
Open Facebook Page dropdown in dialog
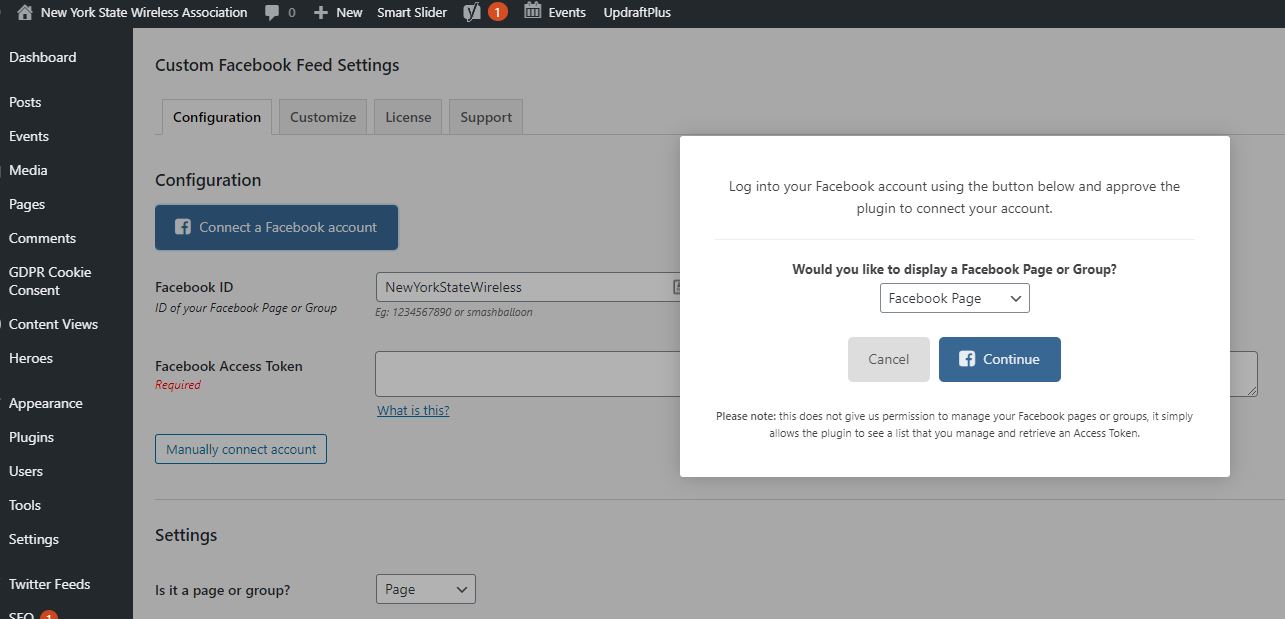pyautogui.click(x=954, y=298)
